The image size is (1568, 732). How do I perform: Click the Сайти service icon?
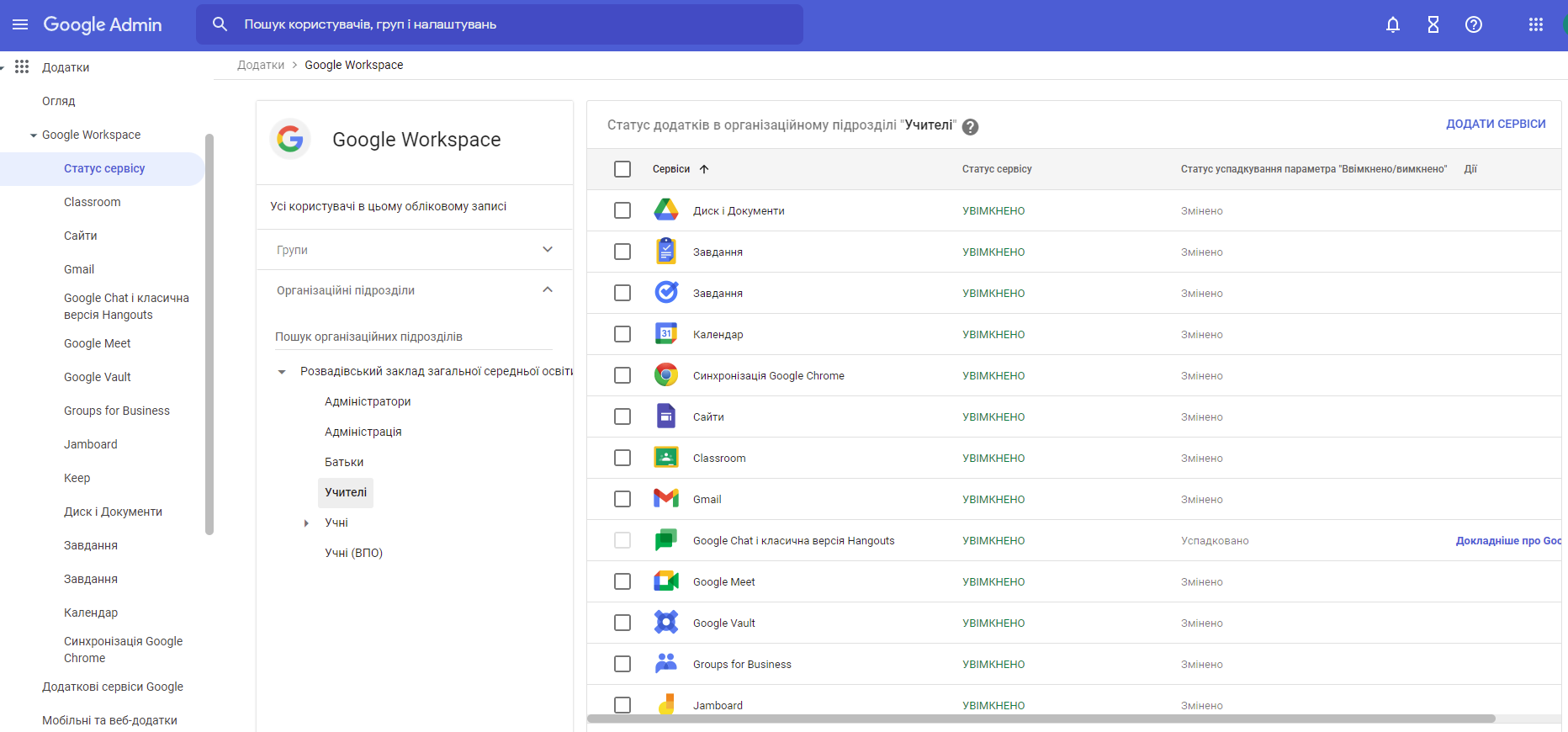tap(666, 416)
